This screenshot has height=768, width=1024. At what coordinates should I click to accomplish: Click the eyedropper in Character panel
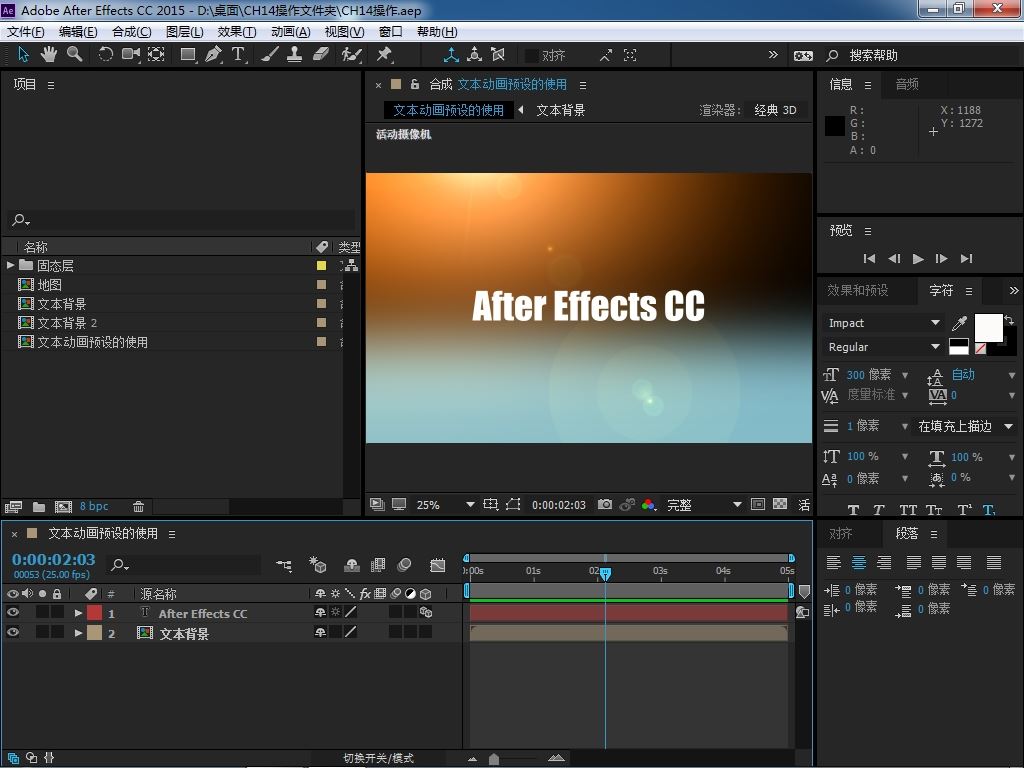tap(959, 323)
